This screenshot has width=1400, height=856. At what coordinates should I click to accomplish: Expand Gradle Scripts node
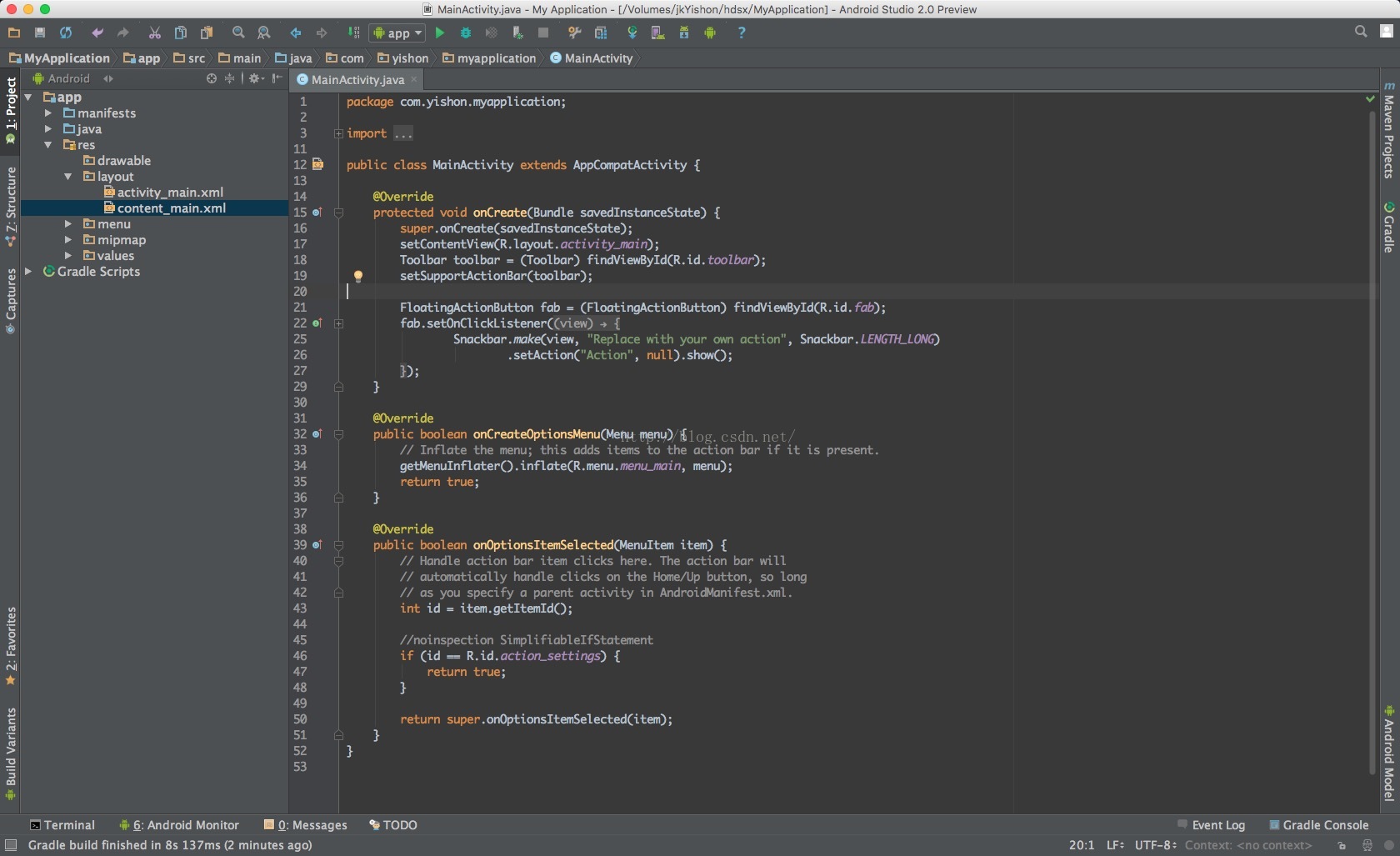tap(28, 272)
